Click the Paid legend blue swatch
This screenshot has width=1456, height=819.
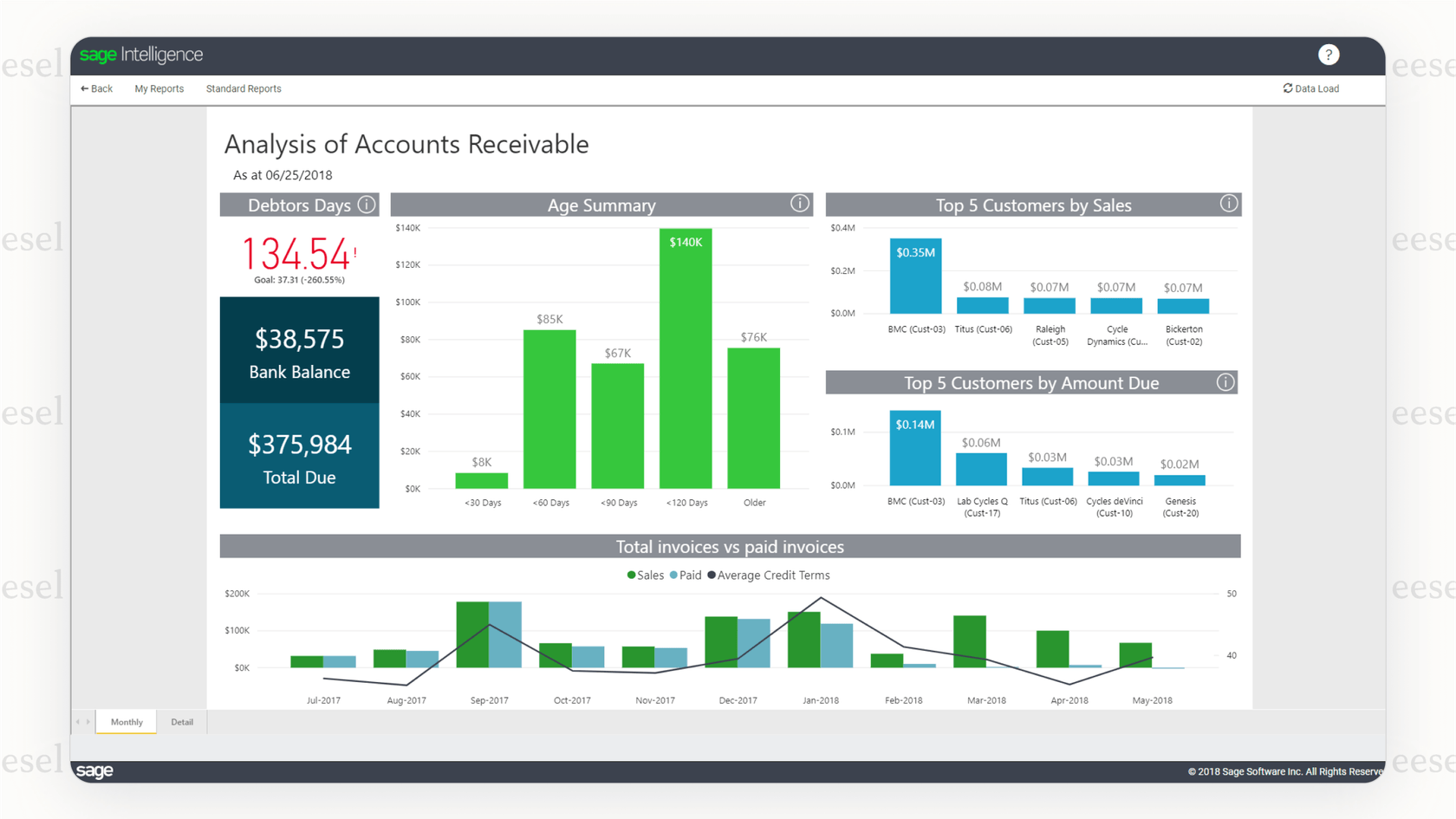pyautogui.click(x=674, y=575)
